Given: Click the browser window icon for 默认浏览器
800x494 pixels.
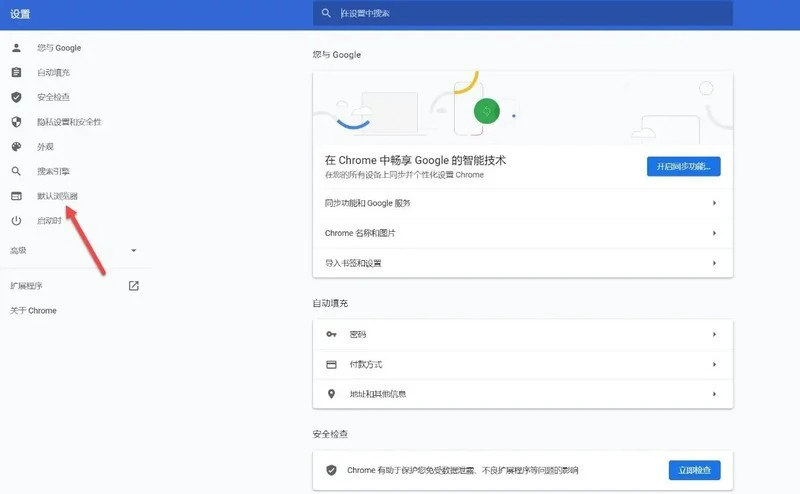Looking at the screenshot, I should tap(16, 196).
